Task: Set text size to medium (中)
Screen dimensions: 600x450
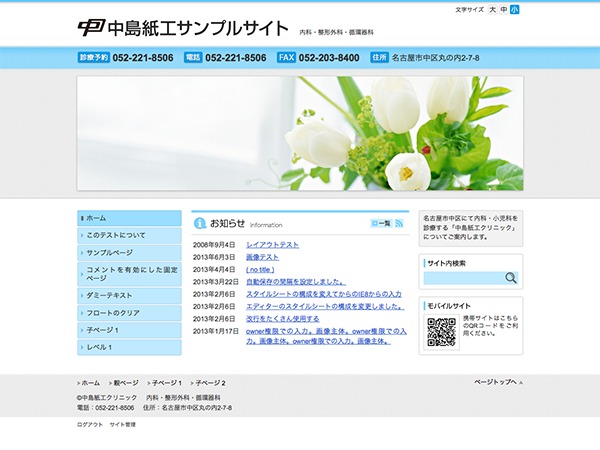Action: coord(504,10)
